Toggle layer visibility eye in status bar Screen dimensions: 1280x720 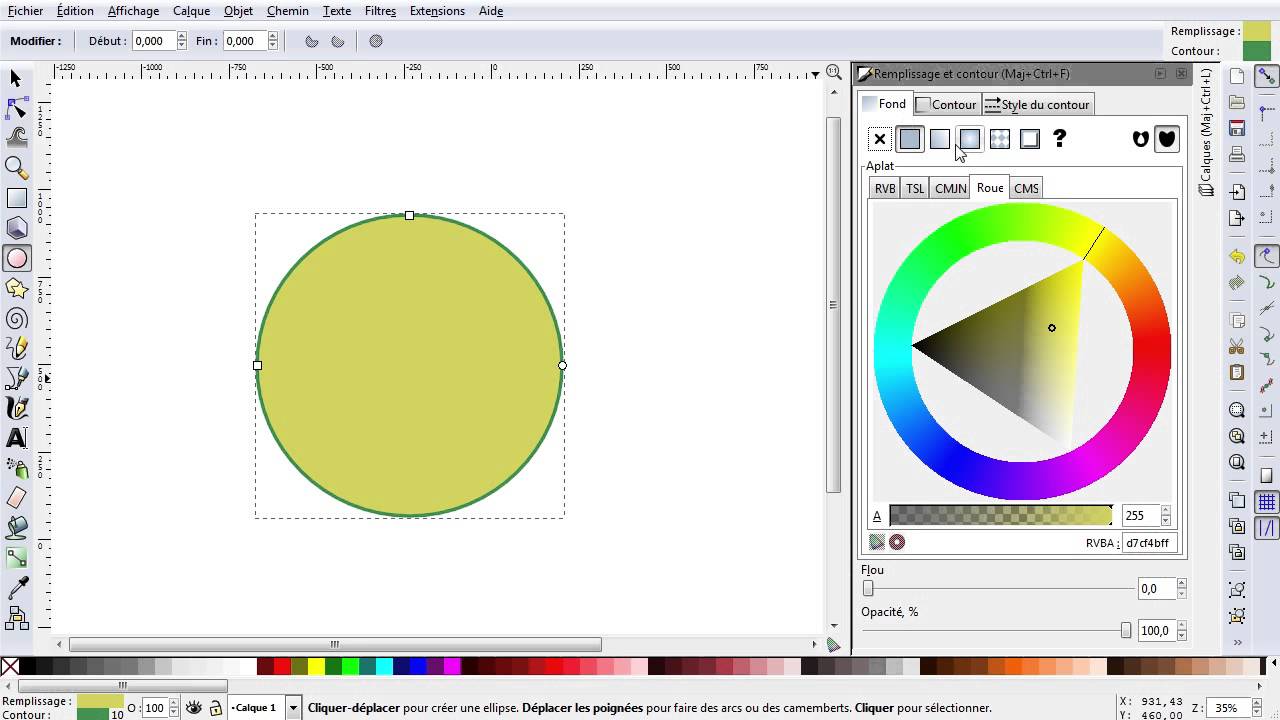point(193,708)
